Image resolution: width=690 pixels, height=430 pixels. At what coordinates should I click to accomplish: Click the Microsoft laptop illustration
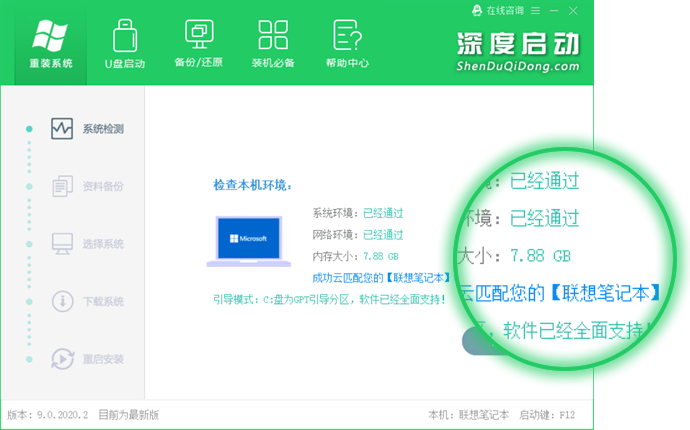point(249,241)
